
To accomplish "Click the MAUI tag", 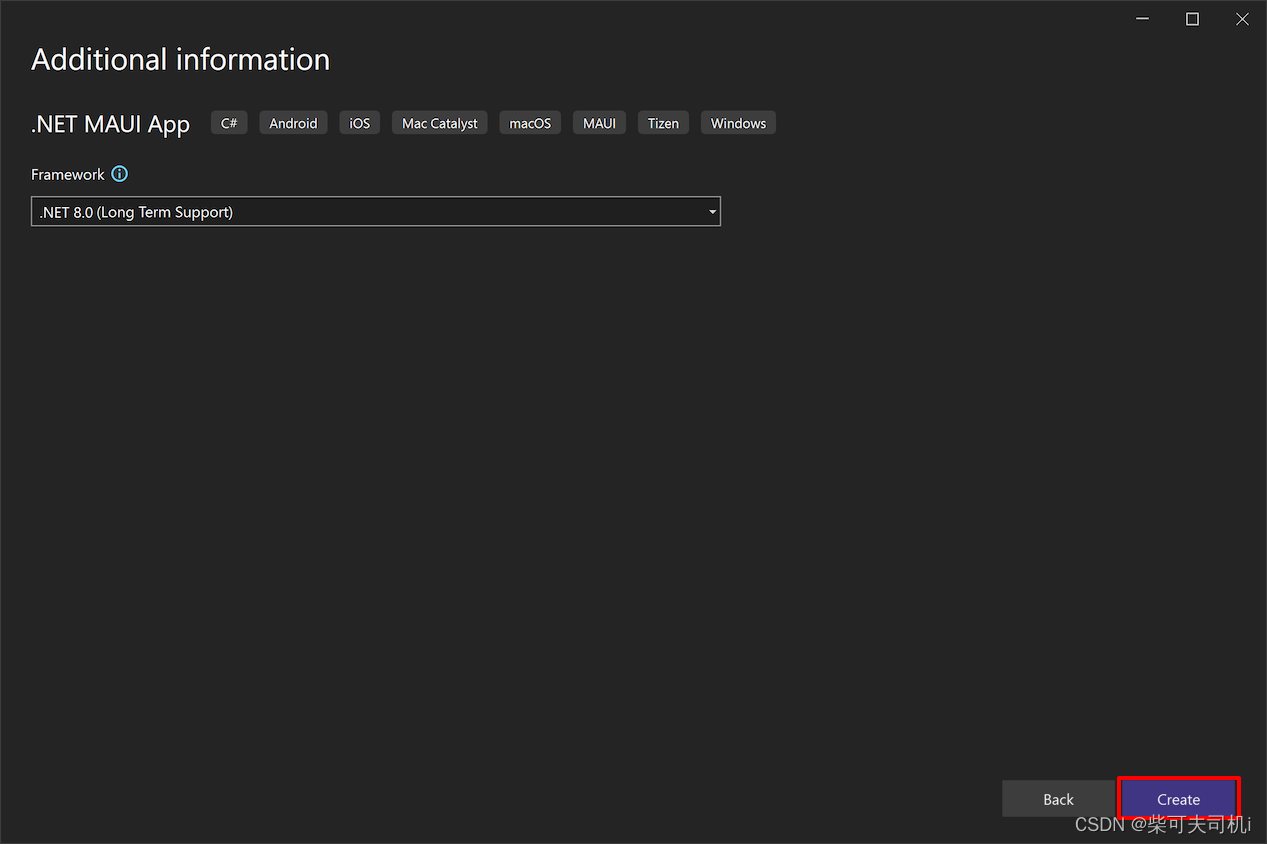I will (x=599, y=123).
